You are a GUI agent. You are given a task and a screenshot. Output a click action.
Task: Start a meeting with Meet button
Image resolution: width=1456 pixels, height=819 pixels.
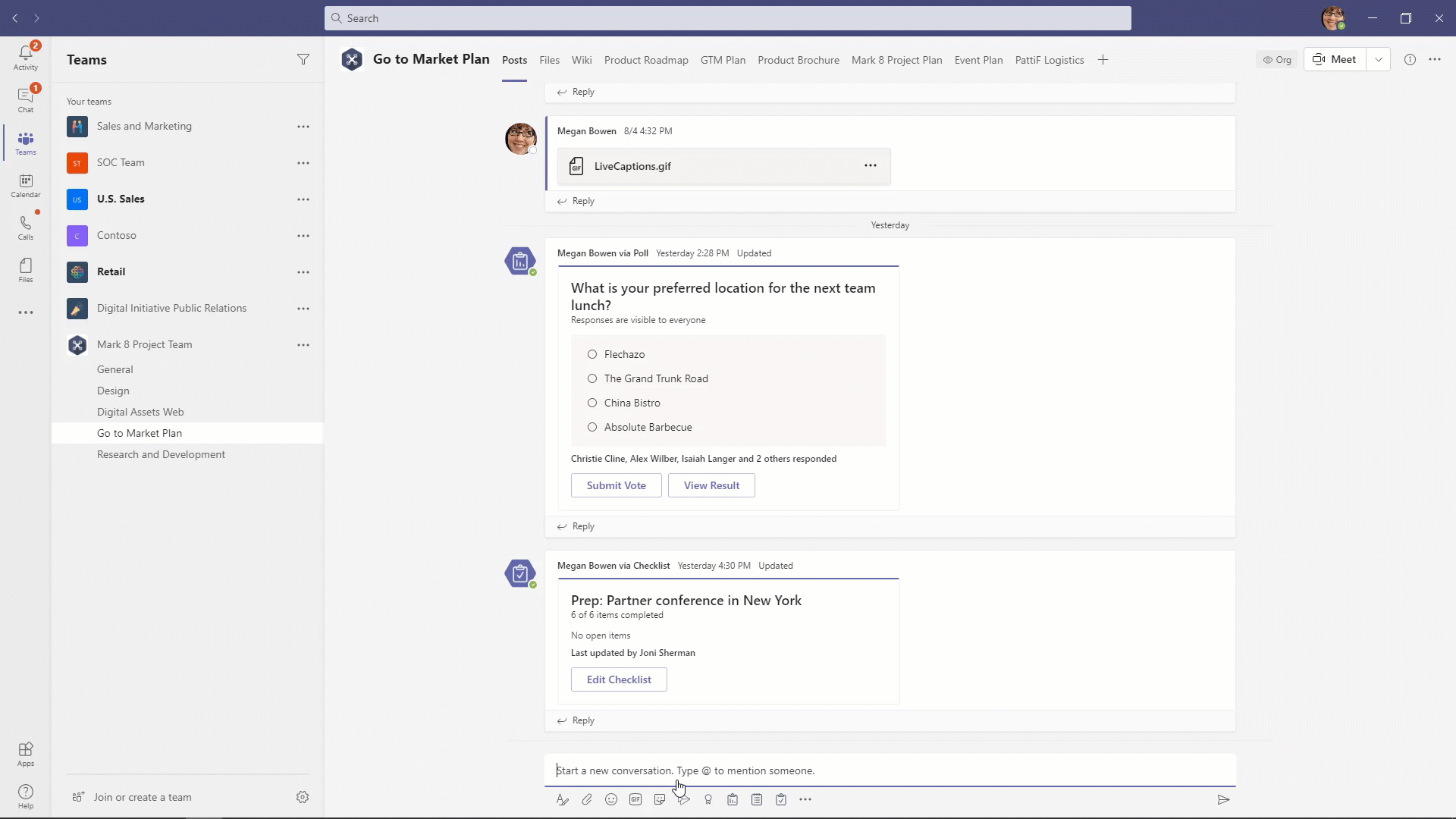(x=1335, y=59)
